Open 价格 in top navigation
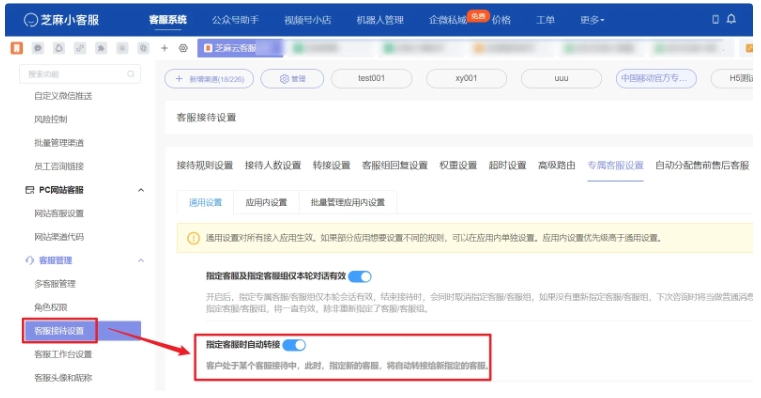This screenshot has height=398, width=761. (501, 20)
